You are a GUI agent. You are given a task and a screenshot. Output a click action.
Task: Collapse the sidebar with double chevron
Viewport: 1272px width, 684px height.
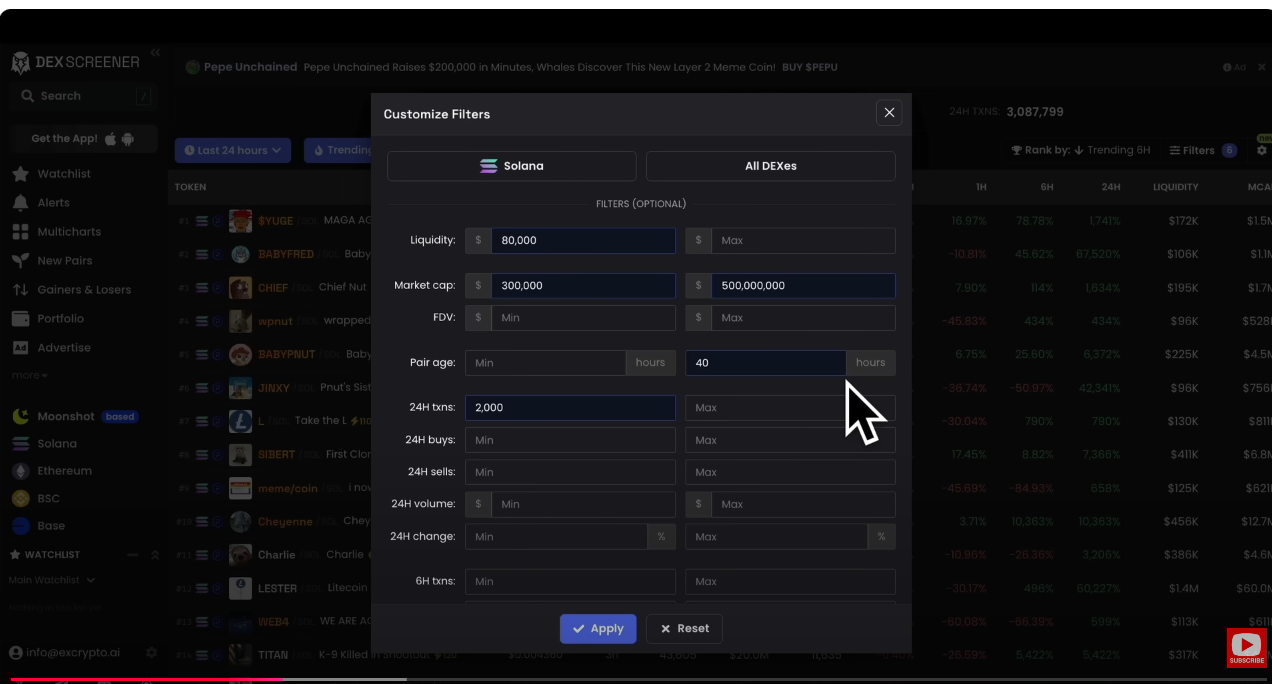tap(155, 52)
